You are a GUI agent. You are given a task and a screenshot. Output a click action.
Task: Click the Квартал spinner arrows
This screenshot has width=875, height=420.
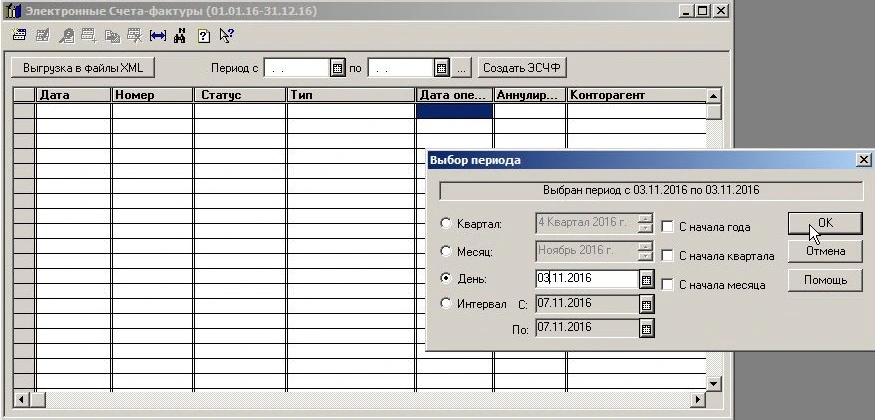click(x=646, y=224)
